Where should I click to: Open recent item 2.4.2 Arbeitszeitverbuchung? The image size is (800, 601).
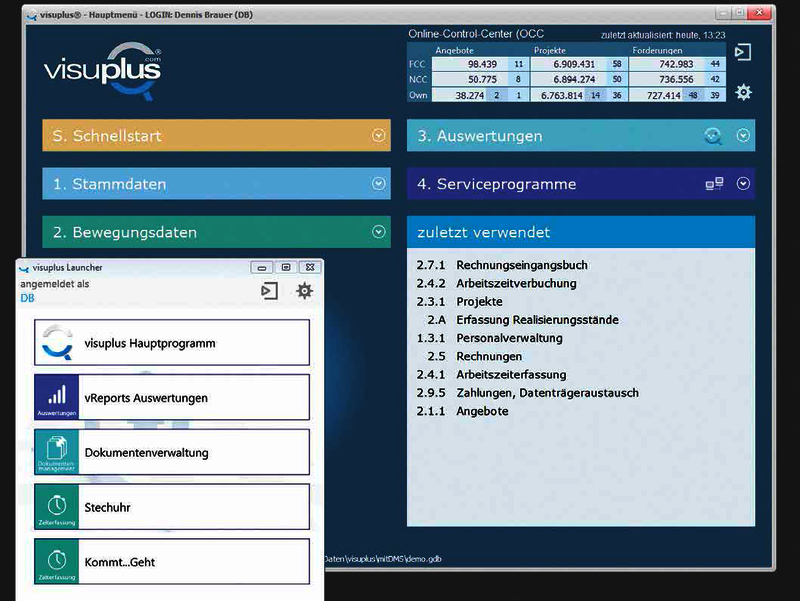pyautogui.click(x=496, y=283)
